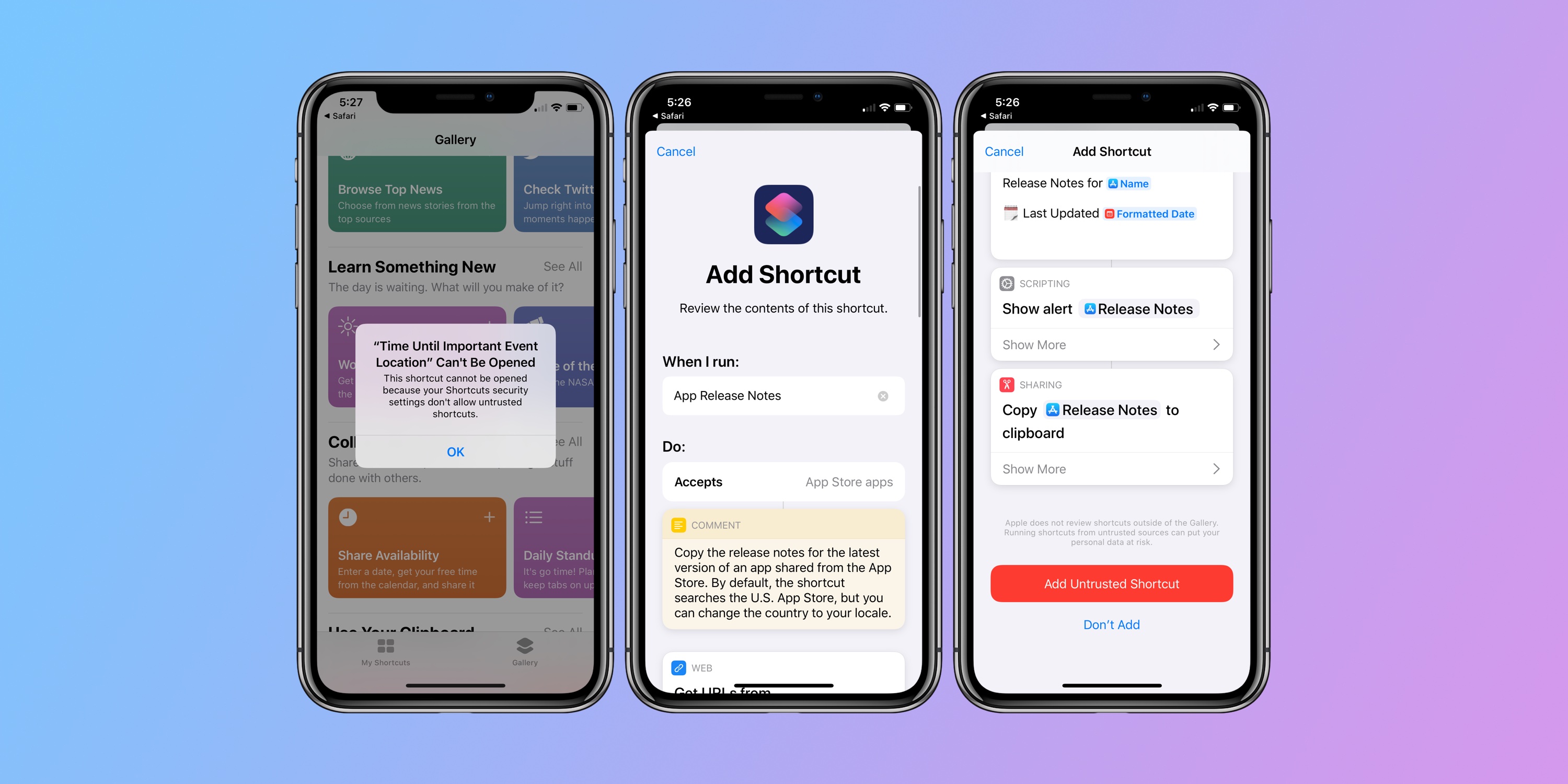Image resolution: width=1568 pixels, height=784 pixels.
Task: Click the OK button on error dialog
Action: click(454, 451)
